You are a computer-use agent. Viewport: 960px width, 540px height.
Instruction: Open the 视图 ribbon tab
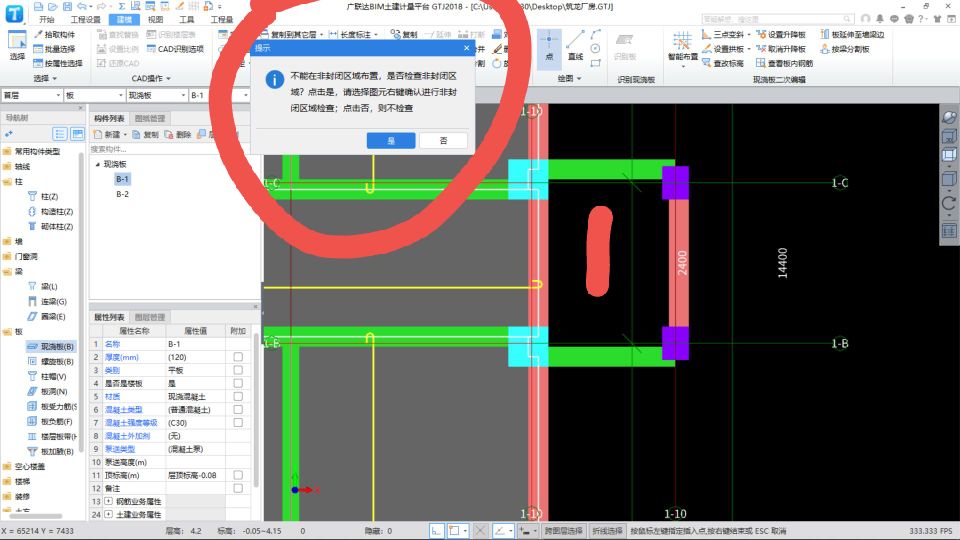[156, 20]
